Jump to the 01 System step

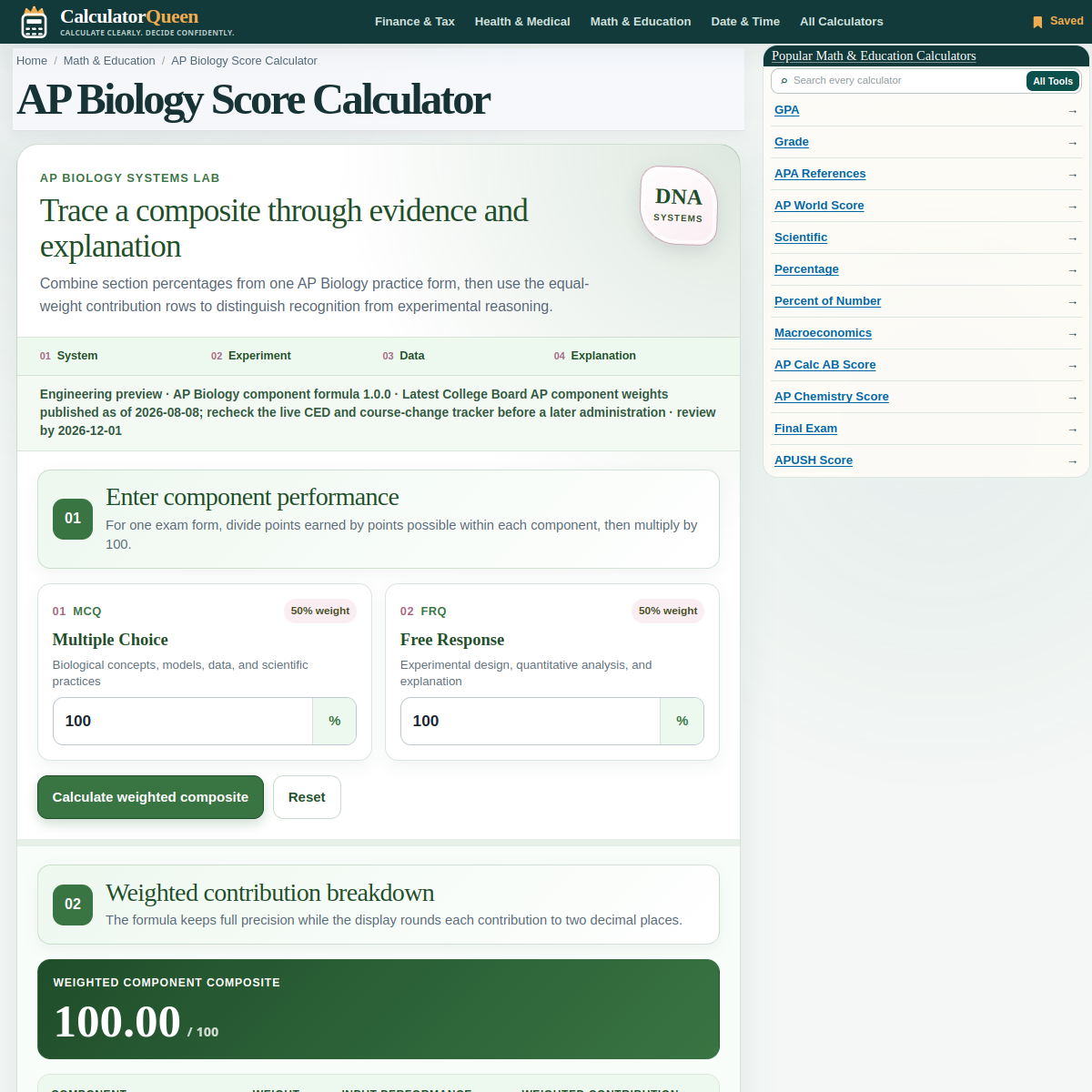69,356
